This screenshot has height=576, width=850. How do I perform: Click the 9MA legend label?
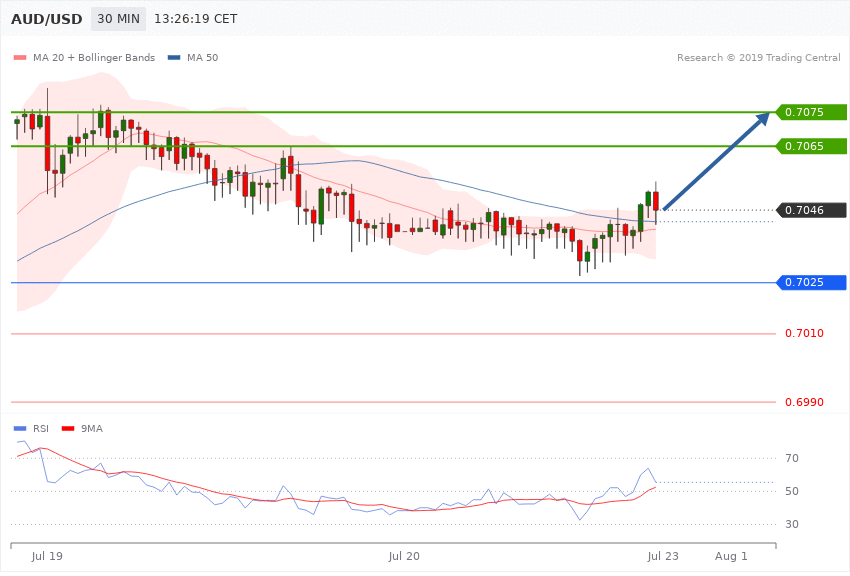point(92,429)
